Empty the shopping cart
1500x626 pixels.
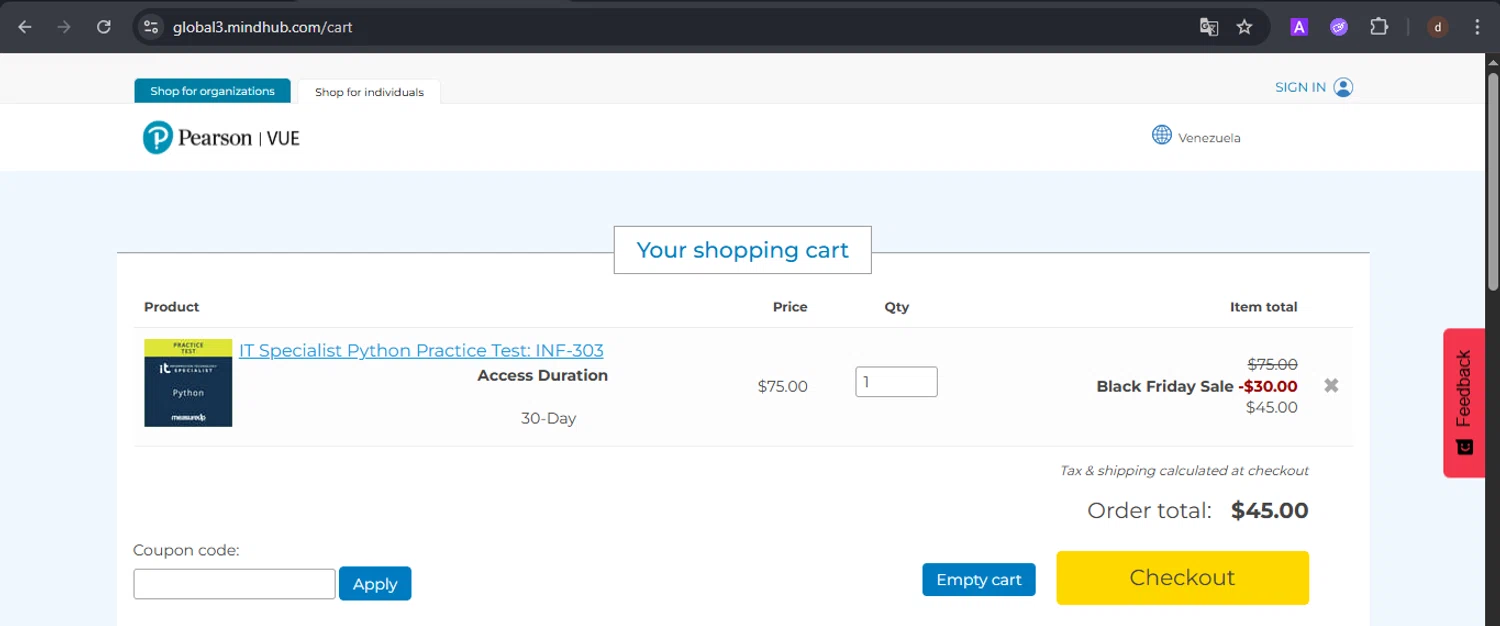pos(979,579)
